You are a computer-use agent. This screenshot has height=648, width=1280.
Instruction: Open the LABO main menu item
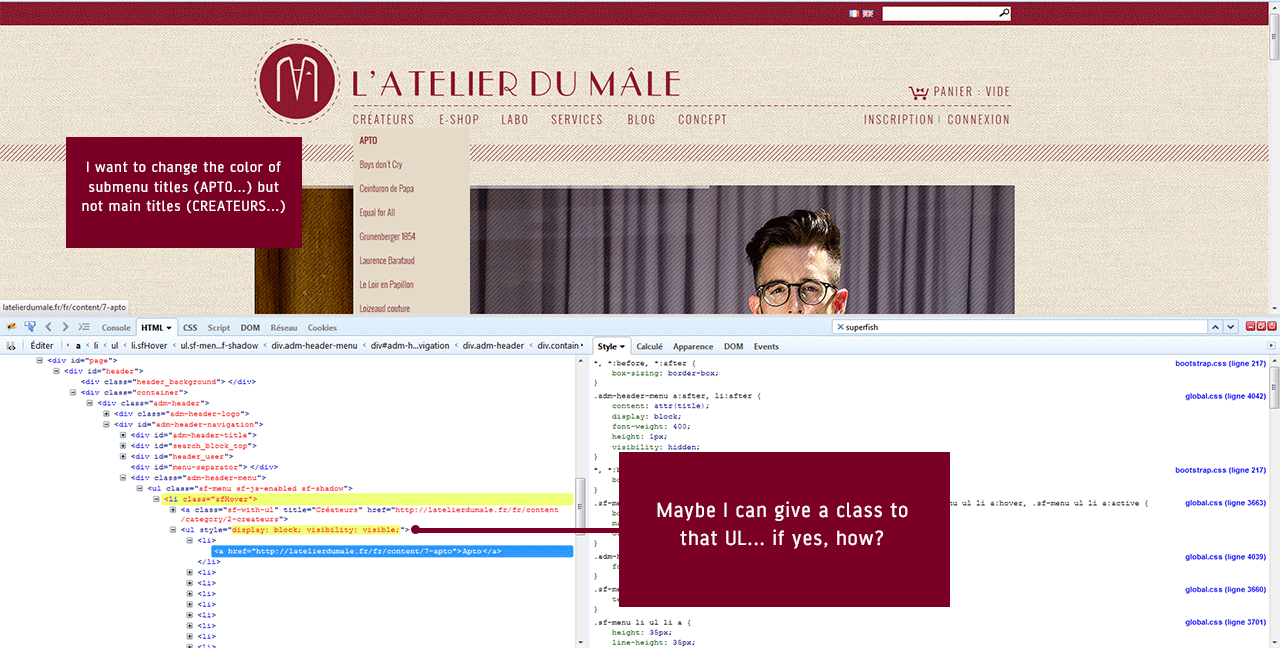515,120
